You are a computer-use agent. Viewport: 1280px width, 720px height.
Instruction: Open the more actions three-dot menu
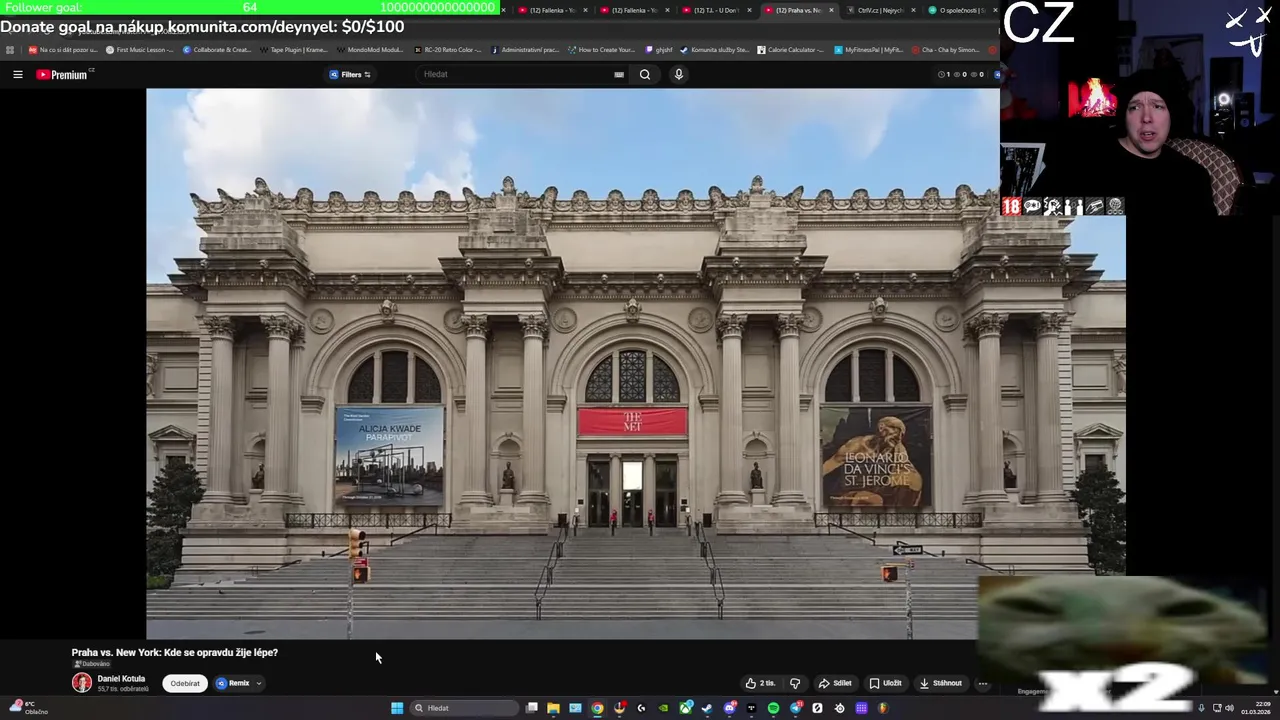point(983,684)
